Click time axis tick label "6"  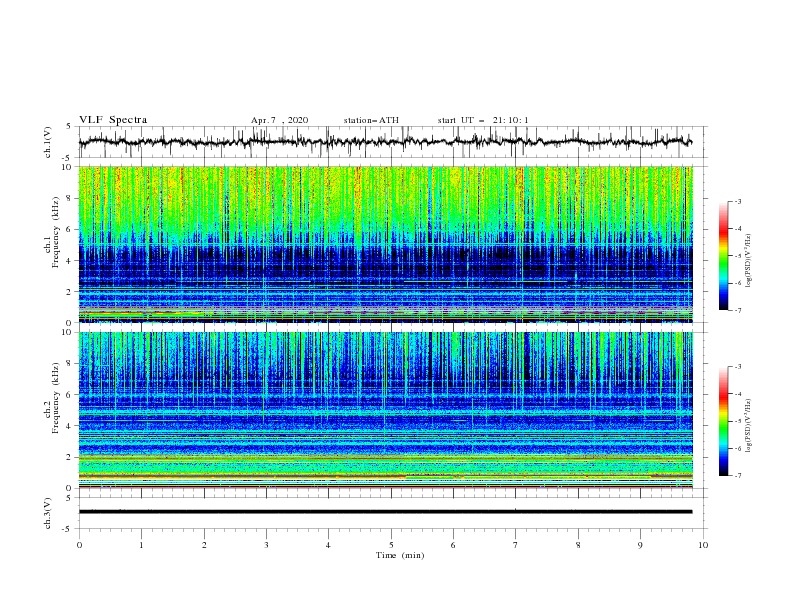tap(453, 545)
